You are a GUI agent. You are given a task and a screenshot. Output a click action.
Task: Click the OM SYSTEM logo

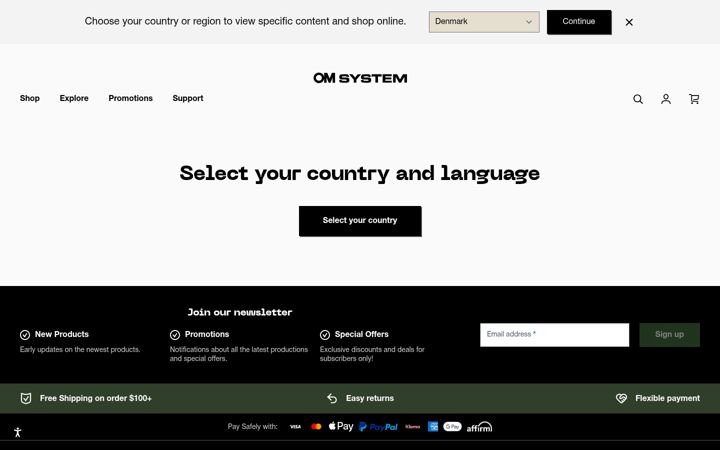(360, 78)
